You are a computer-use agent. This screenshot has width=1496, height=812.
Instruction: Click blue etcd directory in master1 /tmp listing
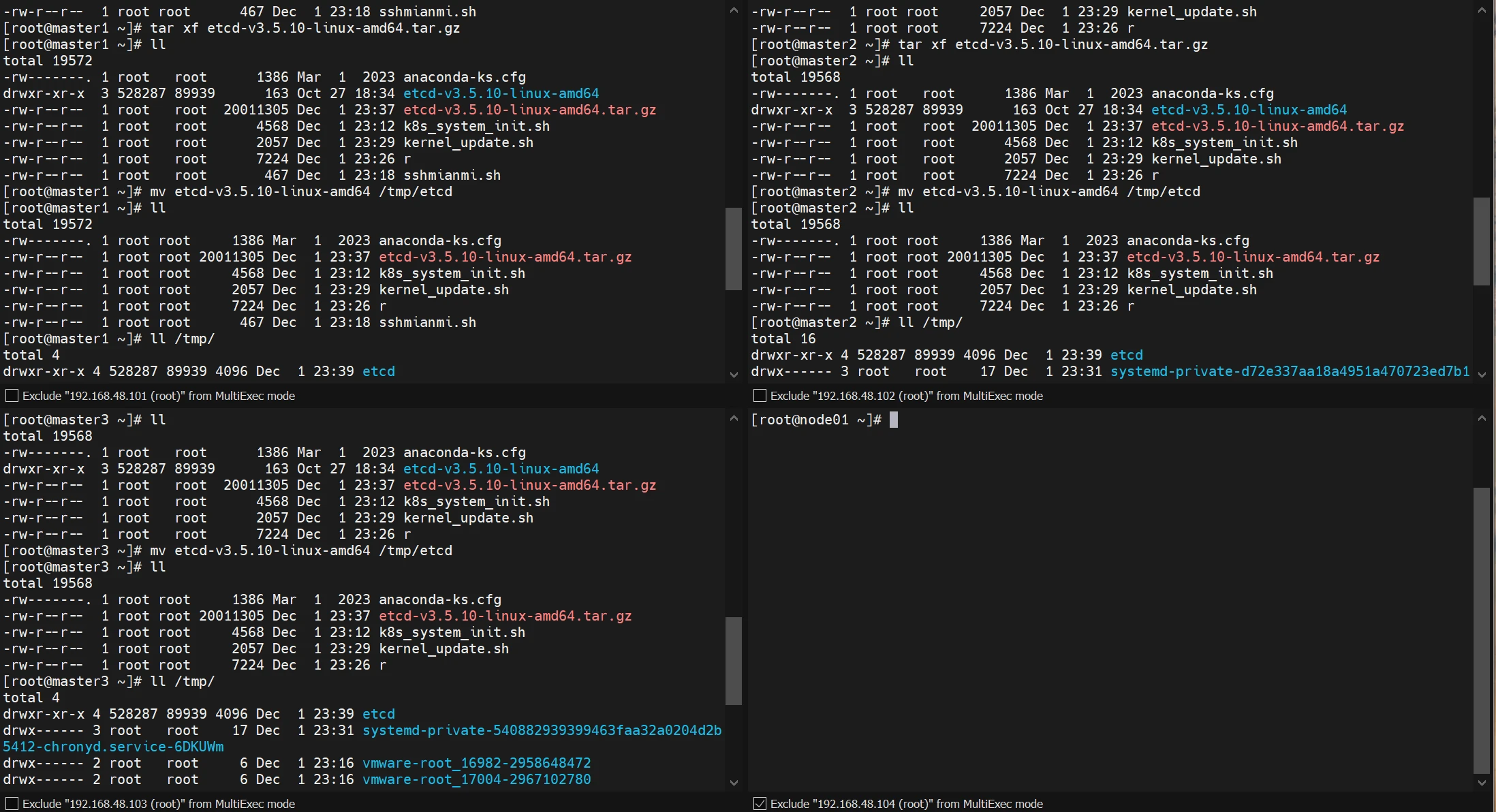[378, 371]
